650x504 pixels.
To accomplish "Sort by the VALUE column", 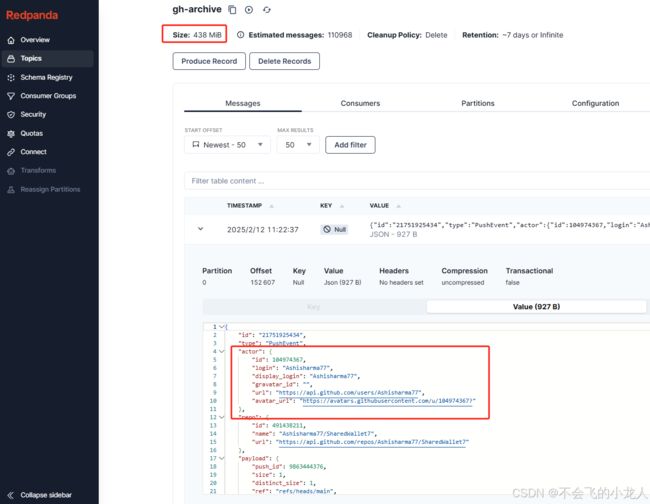I will tap(385, 206).
